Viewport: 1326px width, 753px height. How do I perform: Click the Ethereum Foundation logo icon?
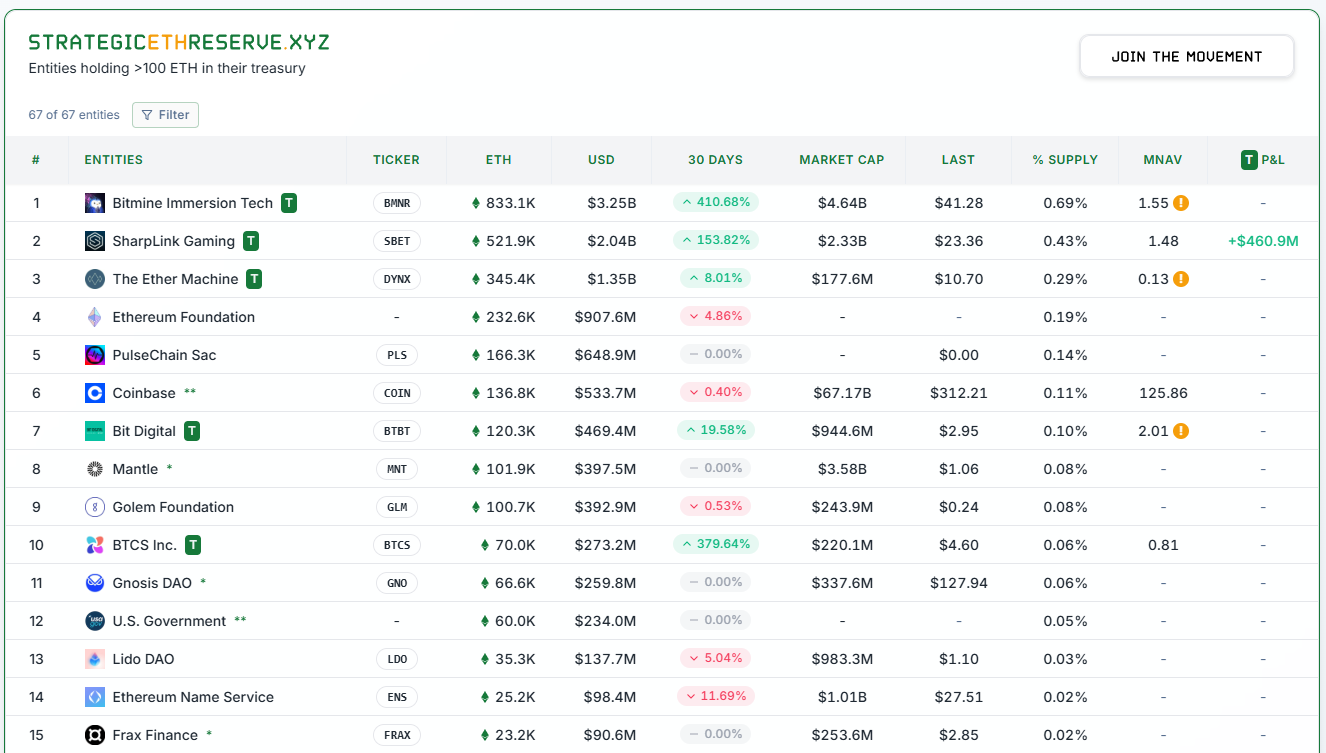point(95,317)
